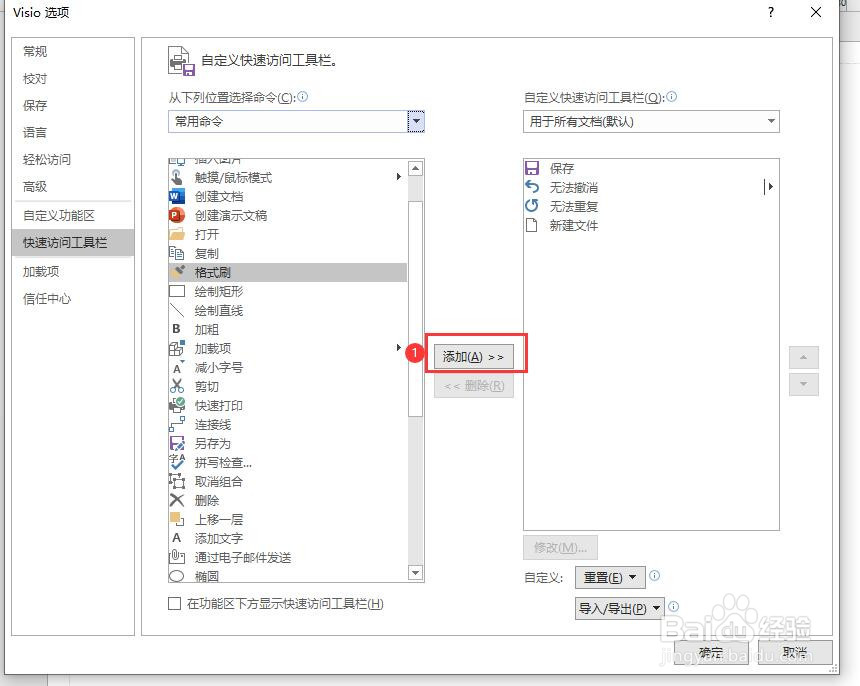Click the 剪切 scissors icon
This screenshot has height=686, width=860.
pos(177,386)
